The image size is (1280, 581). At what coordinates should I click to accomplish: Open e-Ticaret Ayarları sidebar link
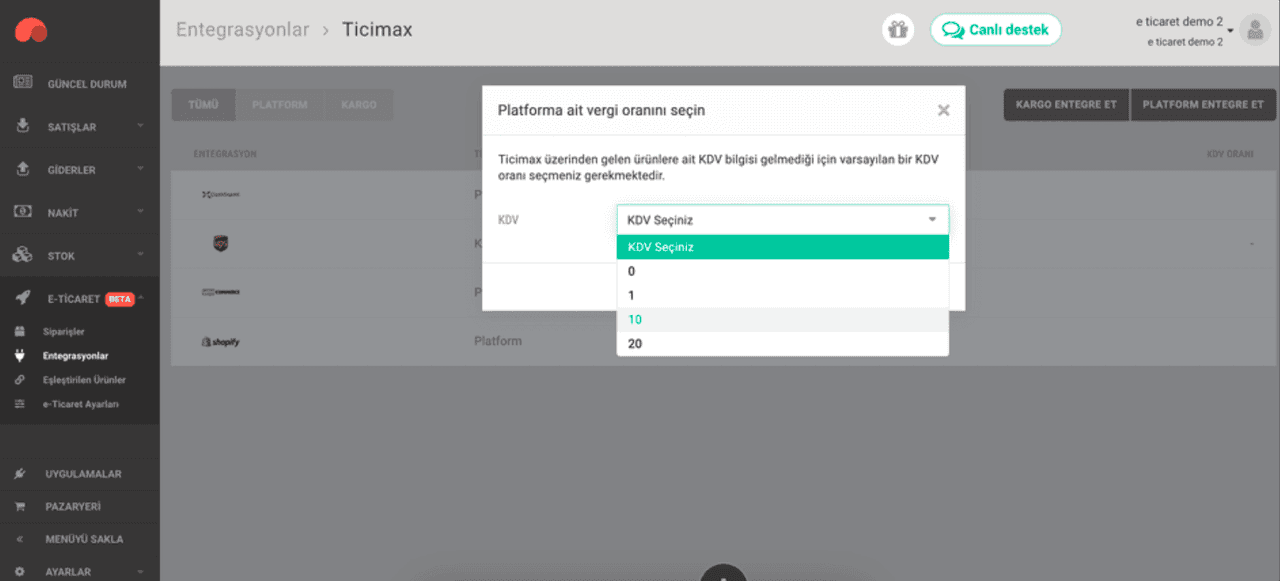(x=81, y=404)
